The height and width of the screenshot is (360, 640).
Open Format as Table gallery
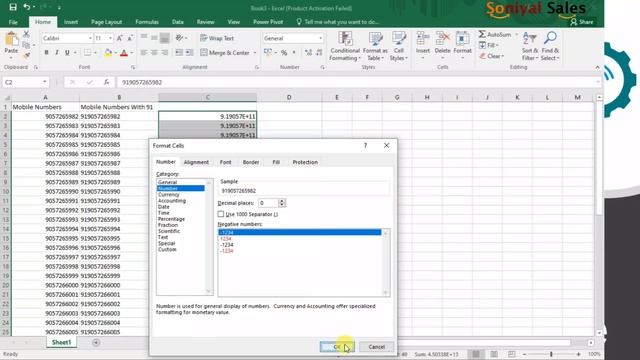(x=375, y=46)
